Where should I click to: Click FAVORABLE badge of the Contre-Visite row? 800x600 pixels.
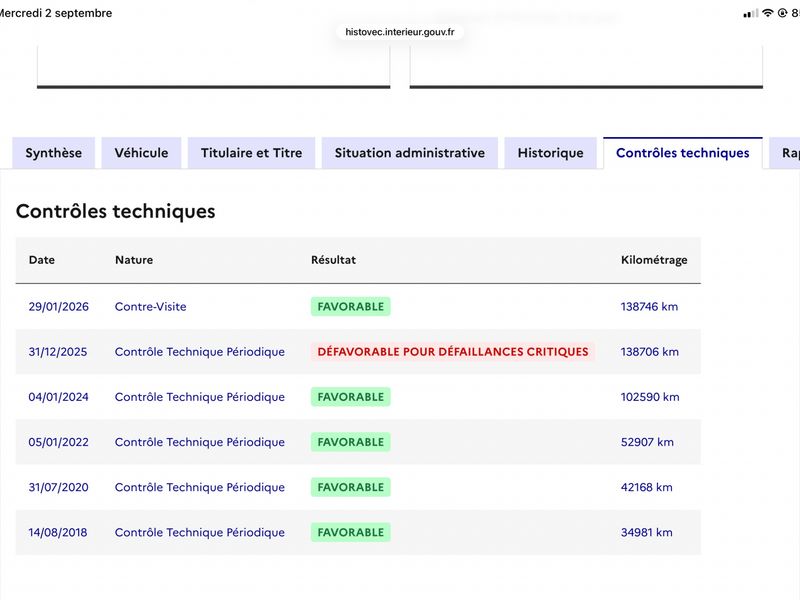(351, 307)
